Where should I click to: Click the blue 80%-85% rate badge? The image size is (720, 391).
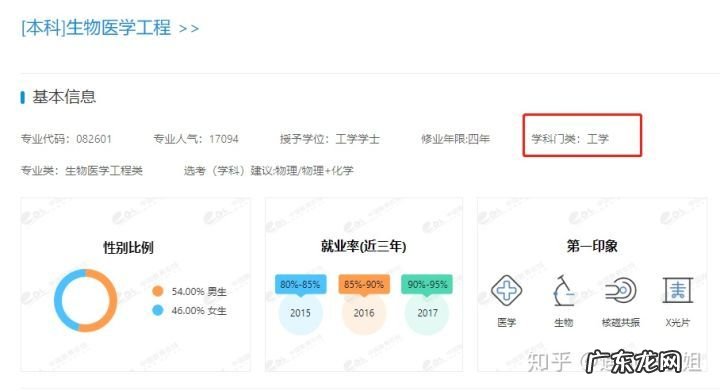click(300, 285)
